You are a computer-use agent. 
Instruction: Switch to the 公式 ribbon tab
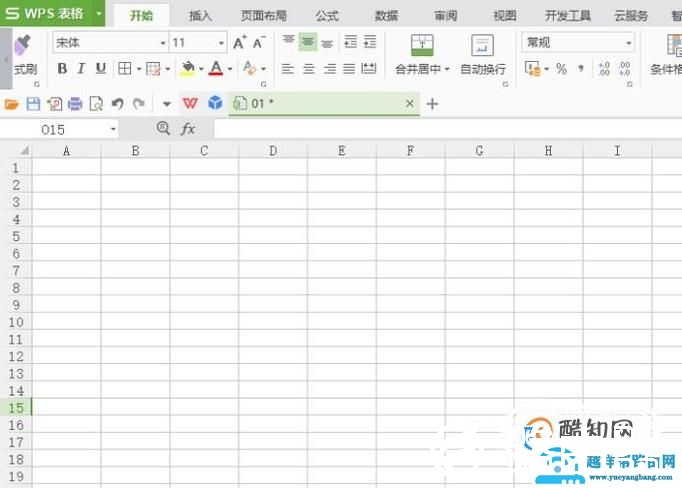(x=327, y=16)
